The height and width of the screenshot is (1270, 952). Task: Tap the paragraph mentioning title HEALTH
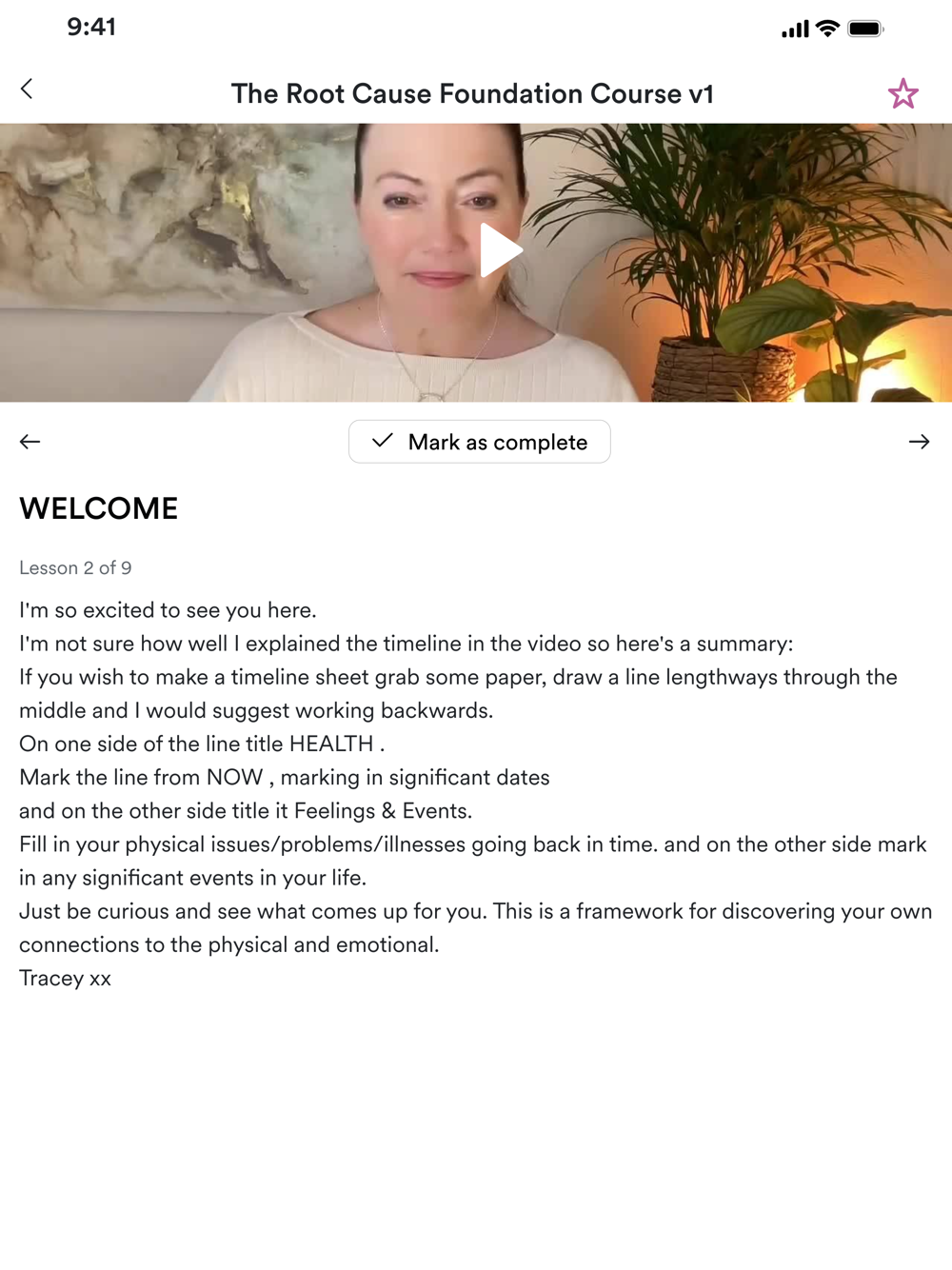click(x=202, y=744)
